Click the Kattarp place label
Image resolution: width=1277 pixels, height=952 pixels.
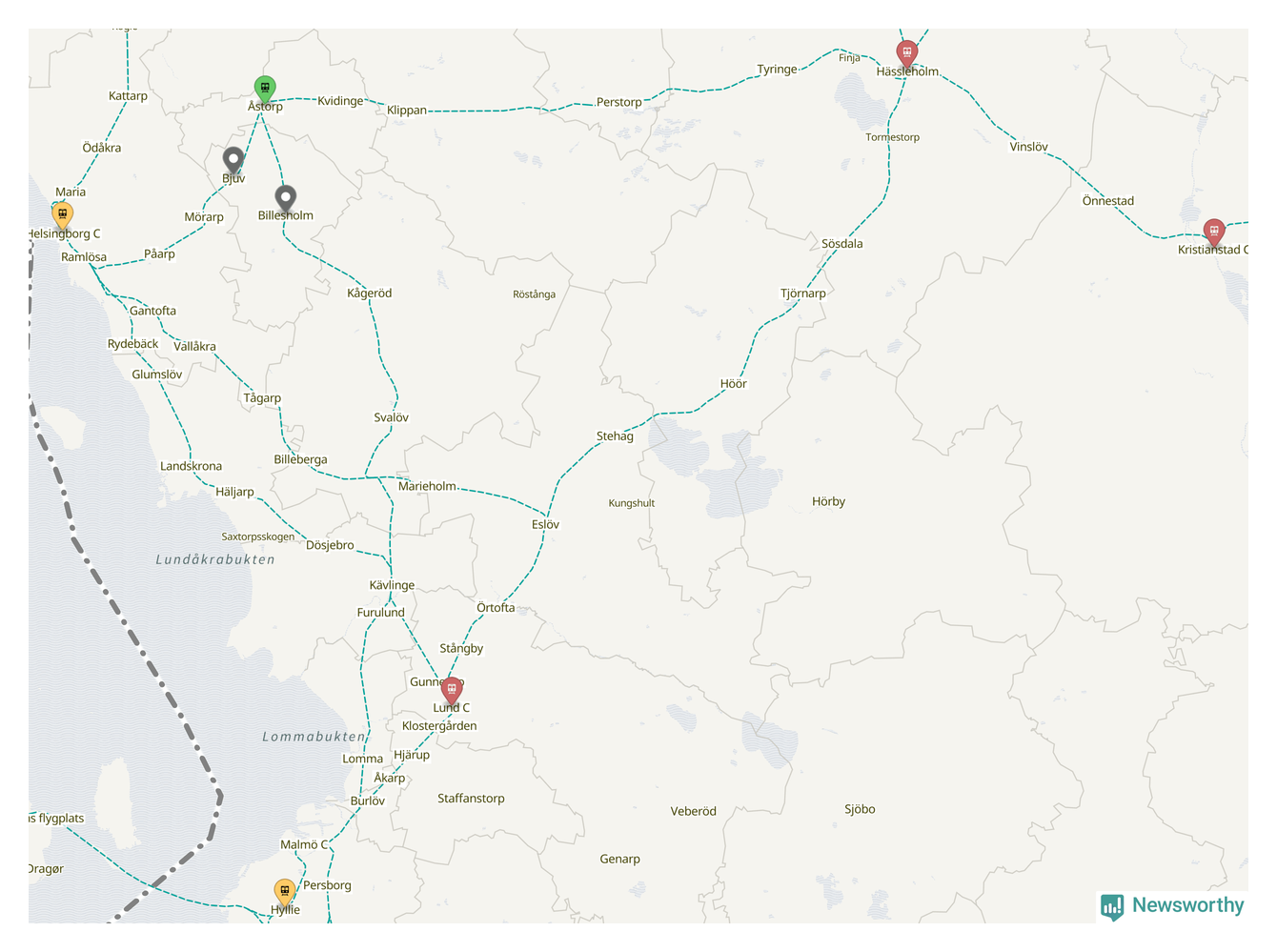pyautogui.click(x=128, y=96)
